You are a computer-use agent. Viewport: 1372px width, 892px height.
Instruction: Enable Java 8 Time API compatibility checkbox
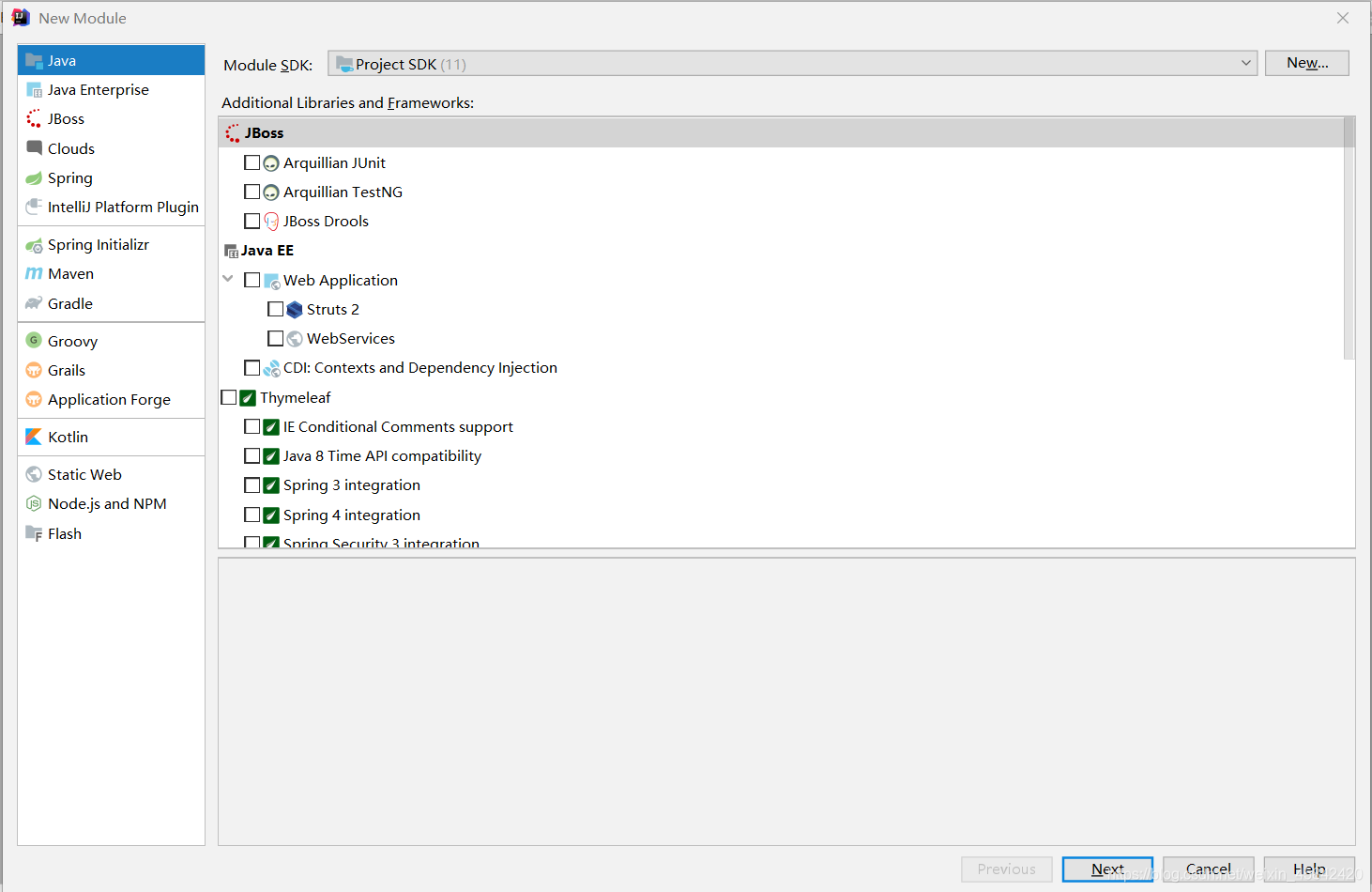pos(252,455)
